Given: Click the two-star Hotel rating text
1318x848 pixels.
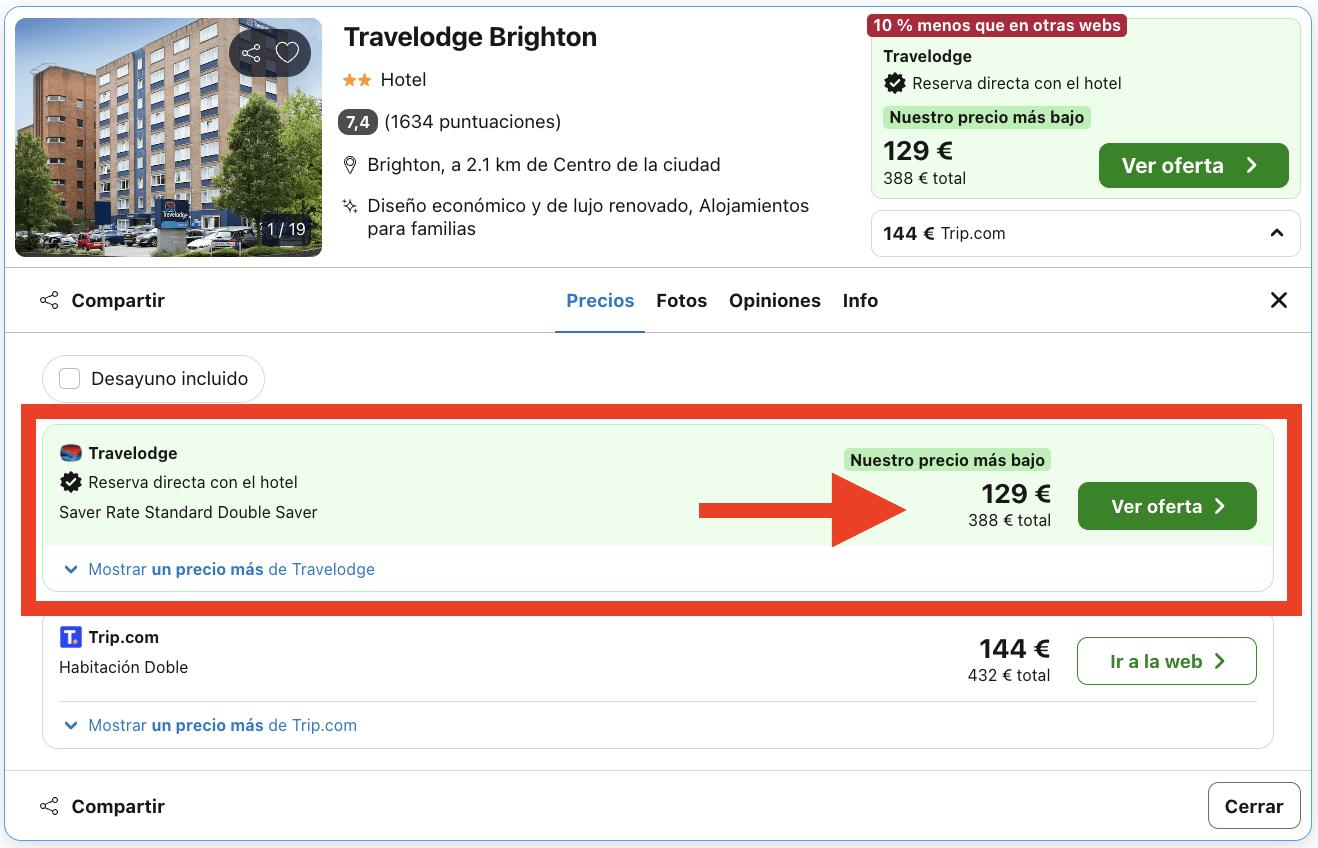Looking at the screenshot, I should click(x=385, y=80).
